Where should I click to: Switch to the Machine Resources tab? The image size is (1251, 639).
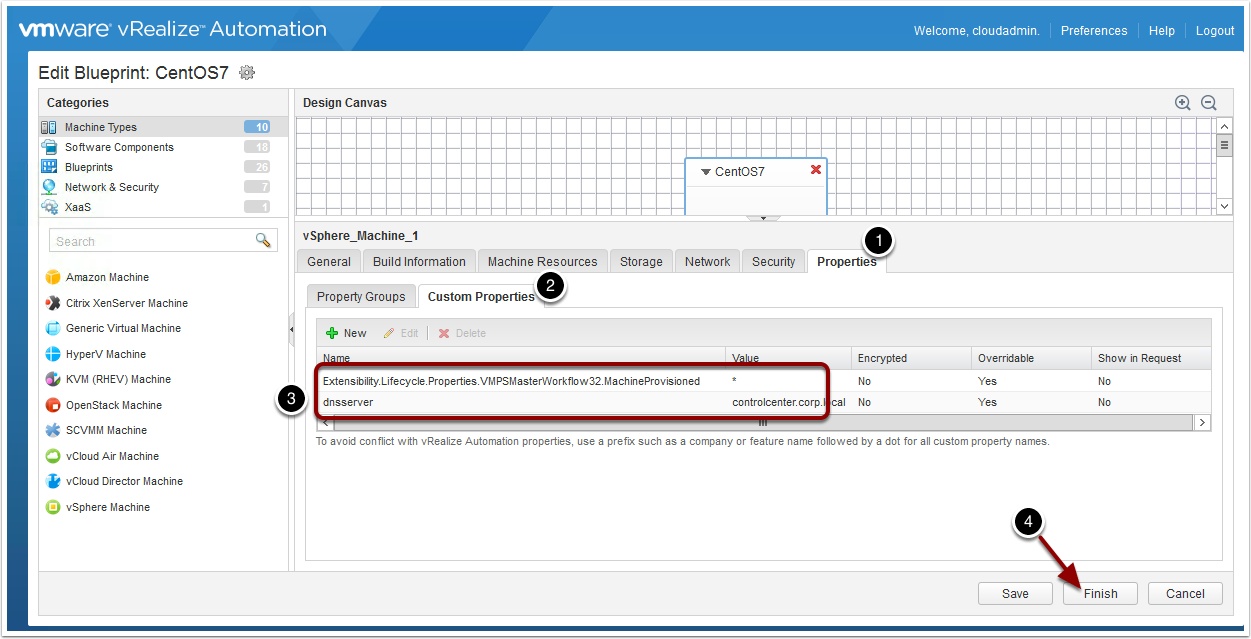542,261
